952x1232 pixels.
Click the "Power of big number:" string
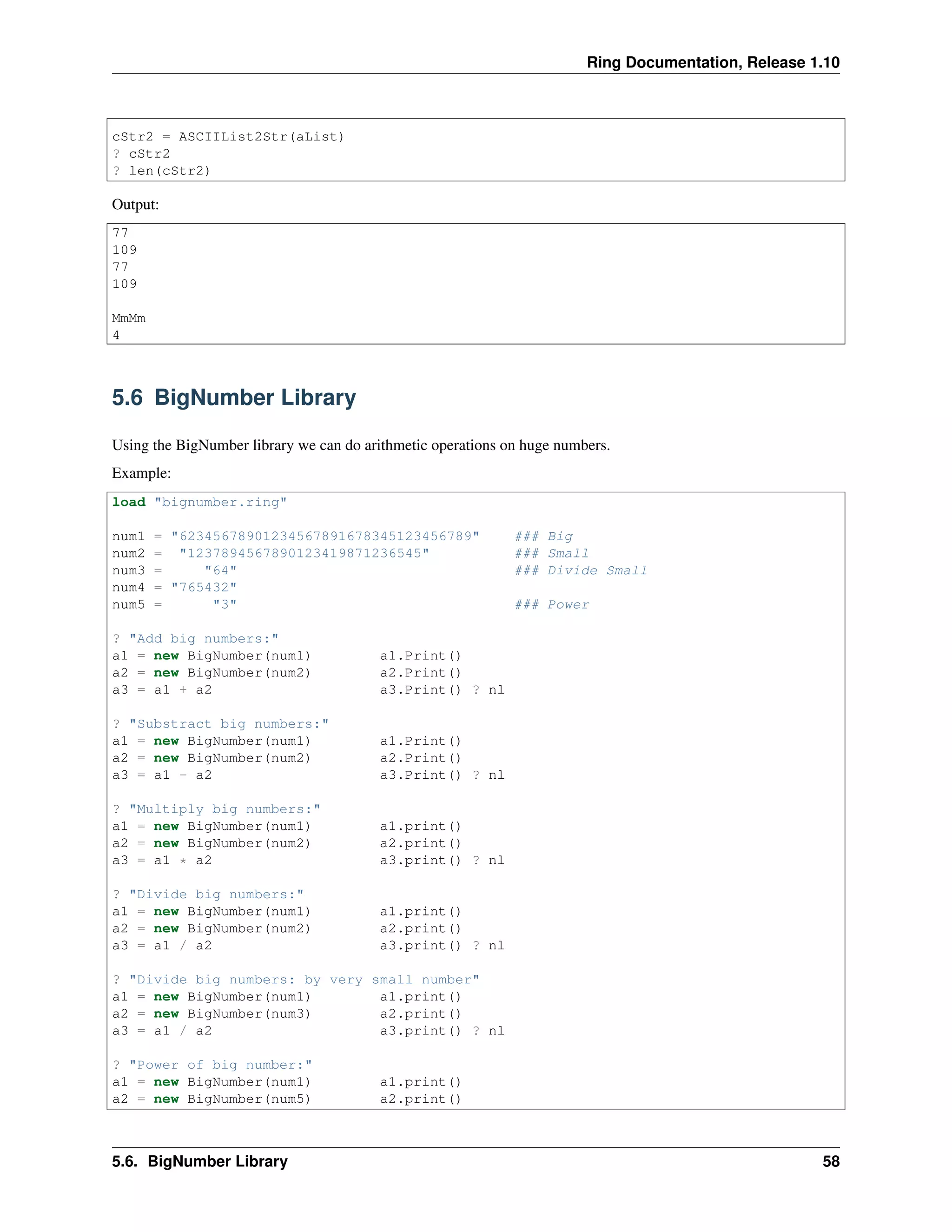(220, 1065)
